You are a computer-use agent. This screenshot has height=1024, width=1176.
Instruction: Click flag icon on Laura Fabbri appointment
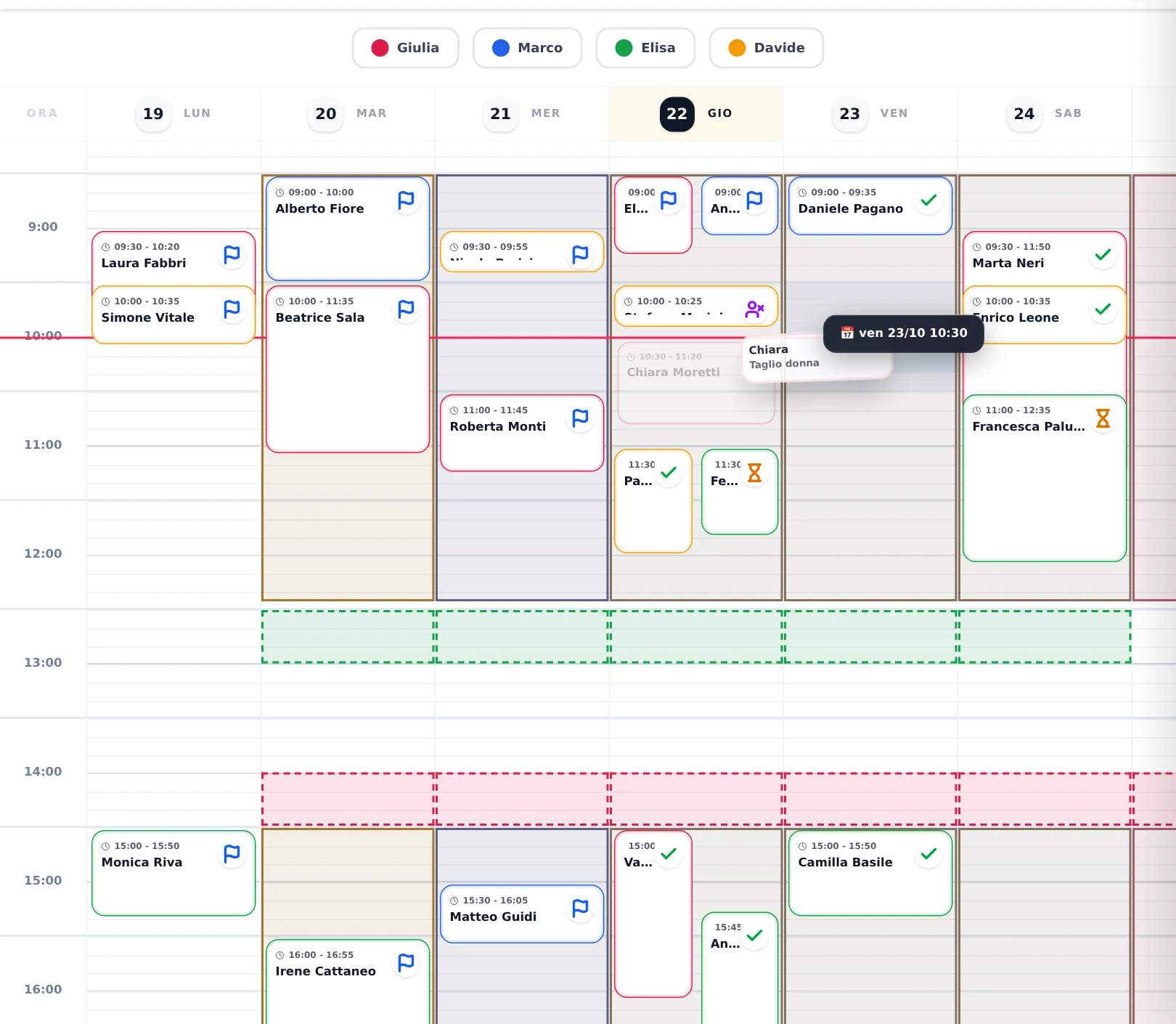[x=232, y=255]
